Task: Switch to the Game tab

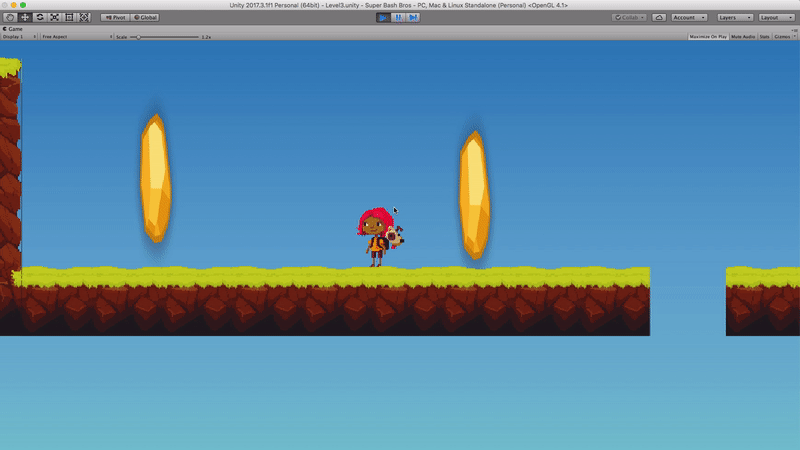Action: [14, 29]
